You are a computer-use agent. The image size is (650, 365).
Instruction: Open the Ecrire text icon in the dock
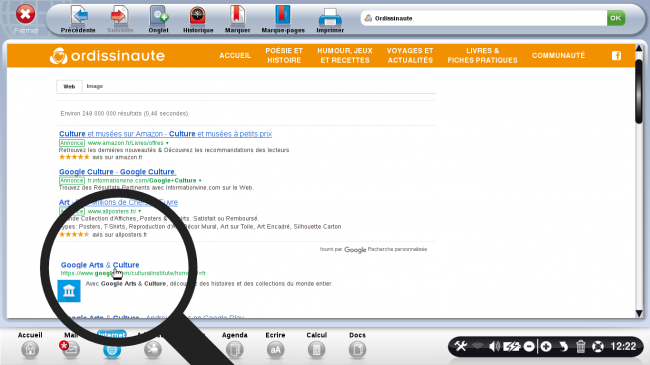click(276, 350)
